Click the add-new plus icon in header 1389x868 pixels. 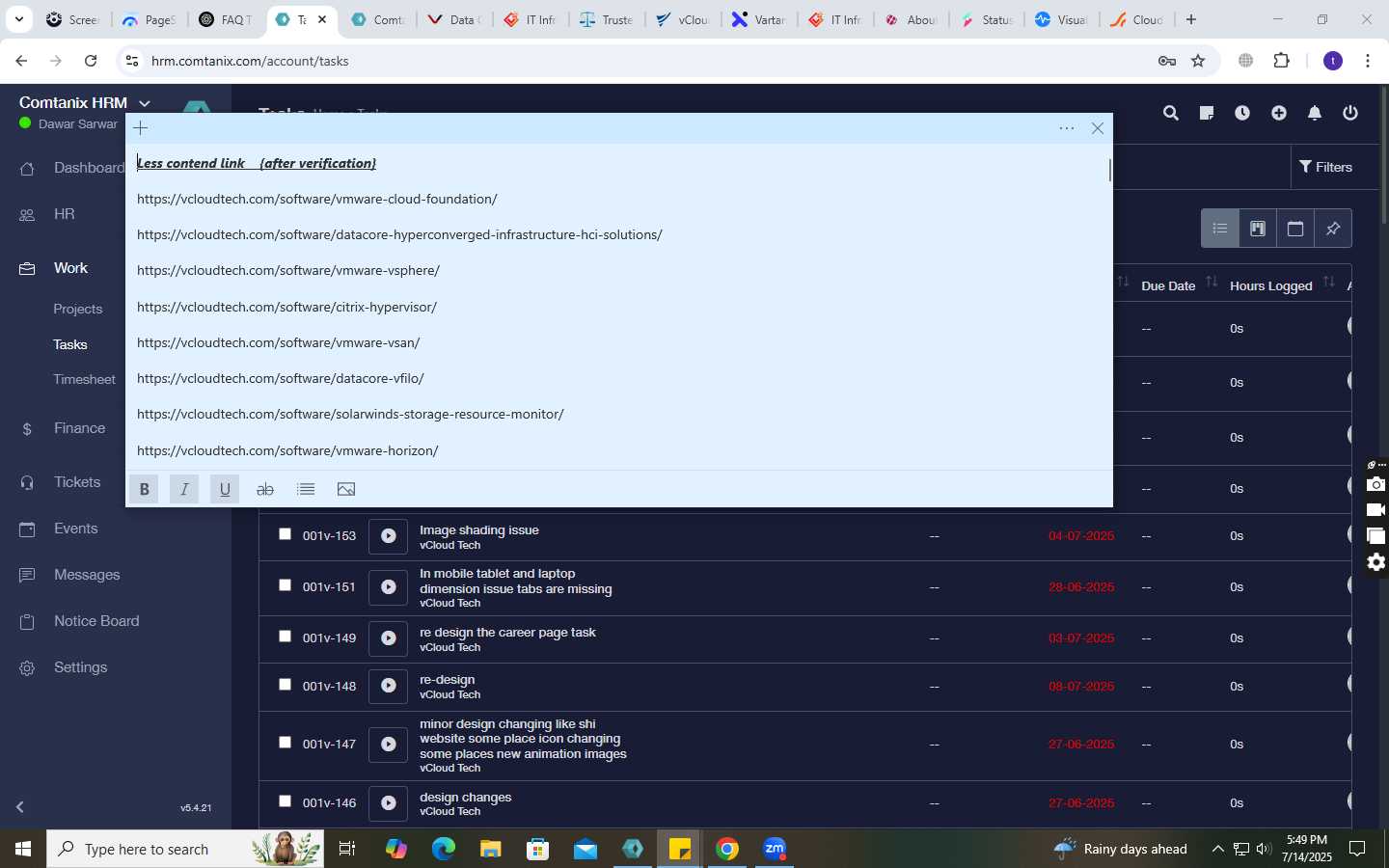1279,113
